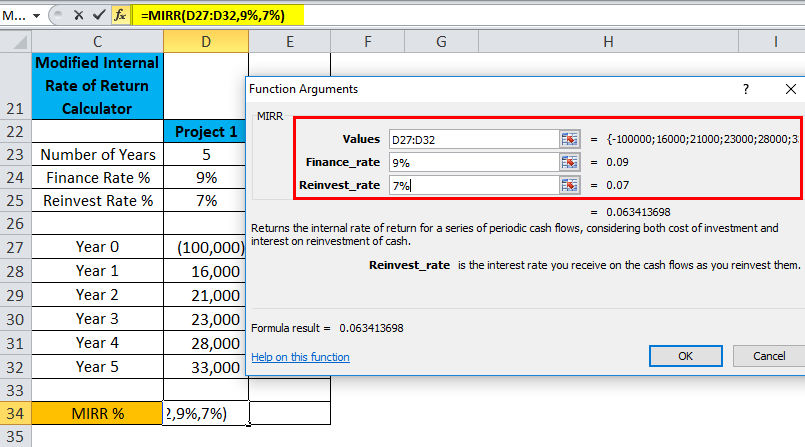Click the formula bar text =MIRR(D27:D32,9%,7%)
805x447 pixels.
(213, 15)
